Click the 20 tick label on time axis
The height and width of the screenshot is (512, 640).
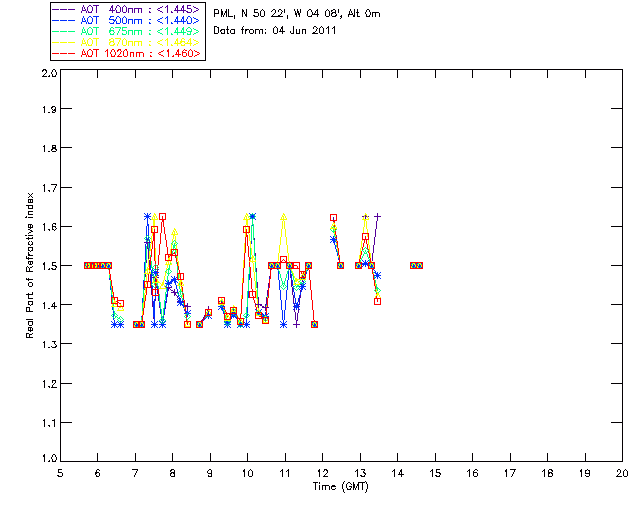point(622,473)
